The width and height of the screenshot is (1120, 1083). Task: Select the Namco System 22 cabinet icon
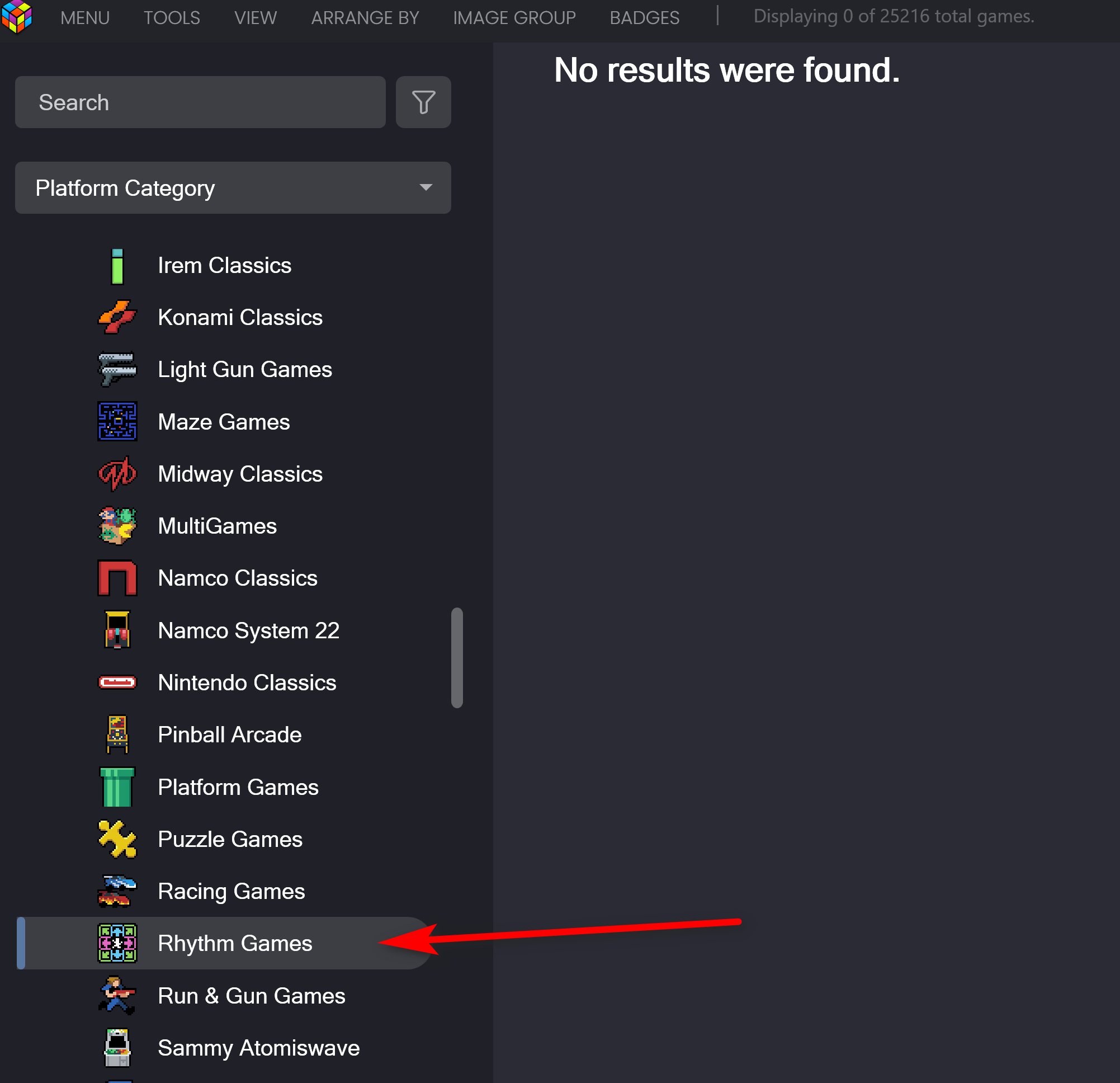(x=117, y=630)
